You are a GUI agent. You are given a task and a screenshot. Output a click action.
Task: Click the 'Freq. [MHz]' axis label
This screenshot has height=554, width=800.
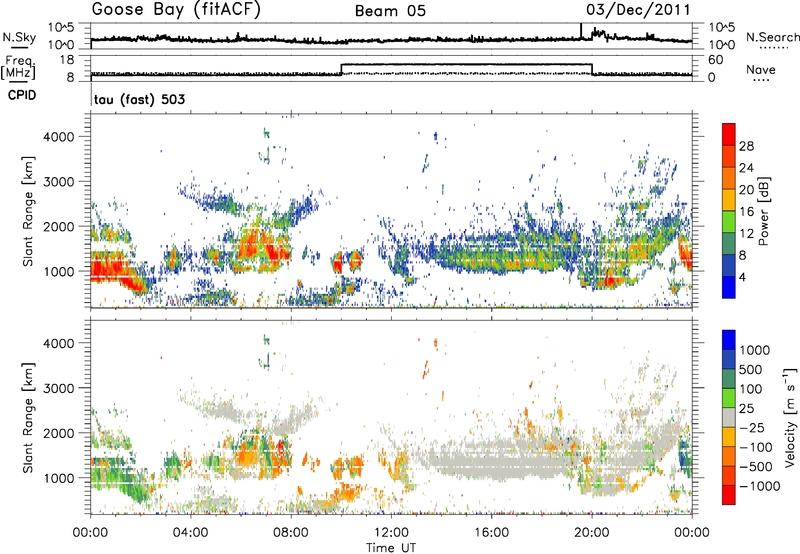point(19,68)
